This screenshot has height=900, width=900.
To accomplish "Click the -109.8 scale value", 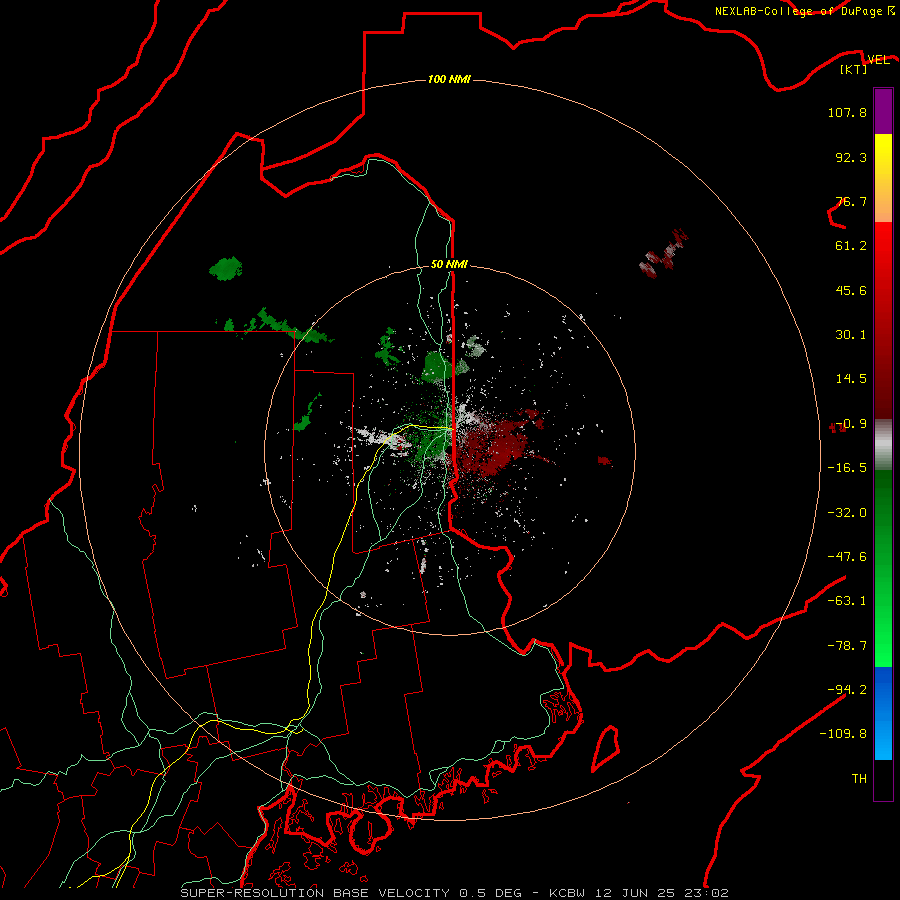I will (843, 734).
